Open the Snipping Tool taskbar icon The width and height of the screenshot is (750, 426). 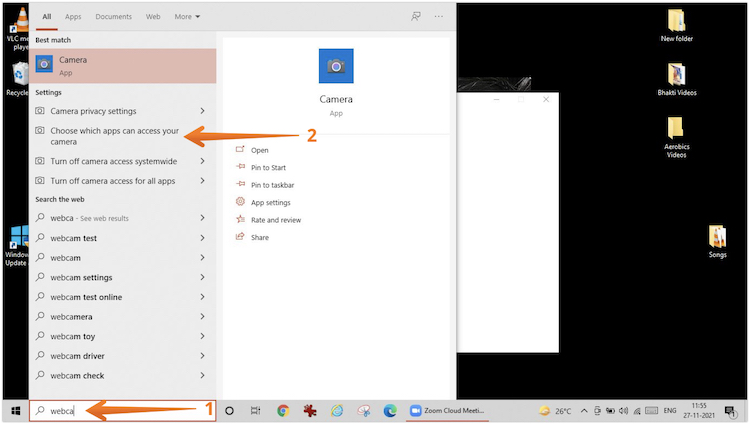pyautogui.click(x=364, y=411)
